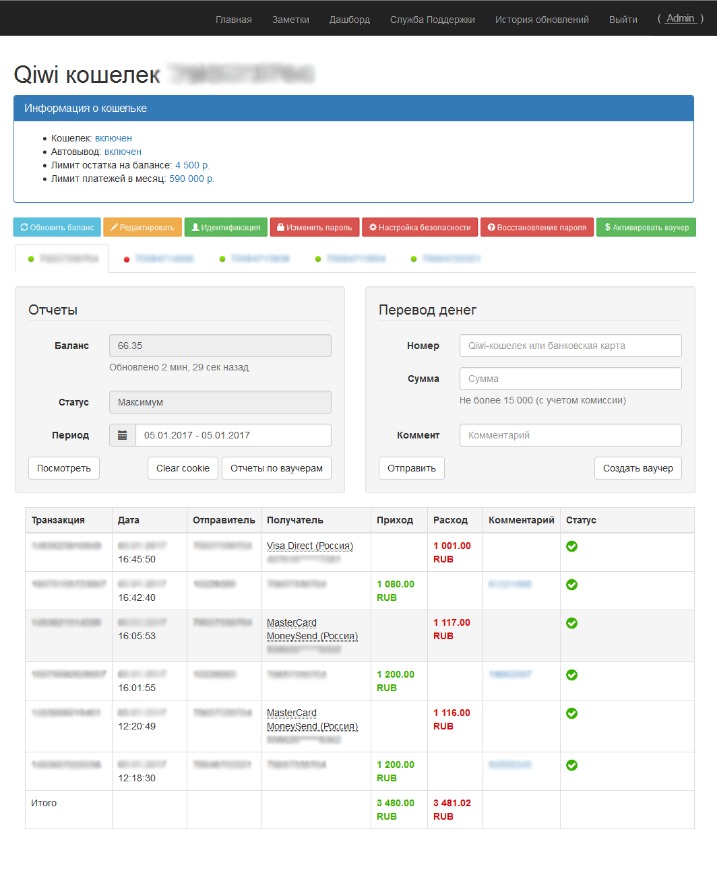Screen dimensions: 717x881
Task: Click the Транзакция column header
Action: pyautogui.click(x=58, y=520)
